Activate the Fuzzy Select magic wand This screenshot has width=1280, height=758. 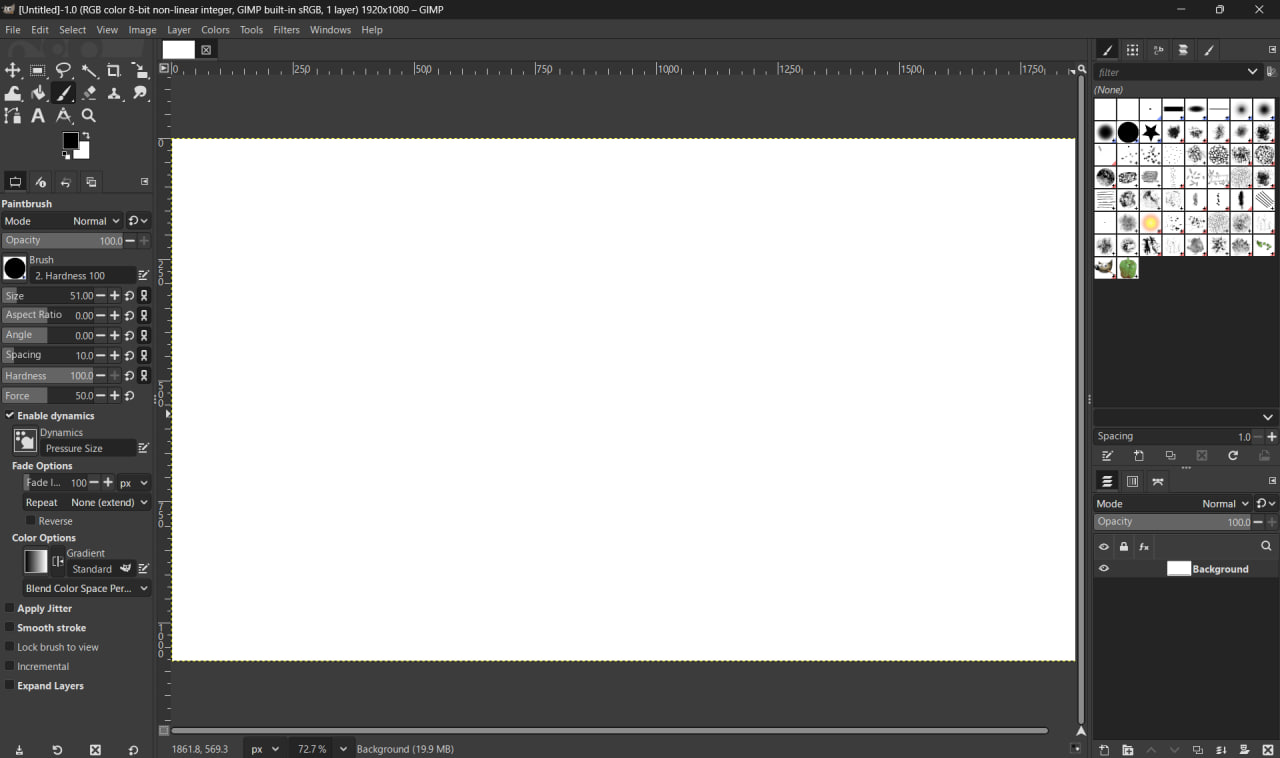(89, 70)
